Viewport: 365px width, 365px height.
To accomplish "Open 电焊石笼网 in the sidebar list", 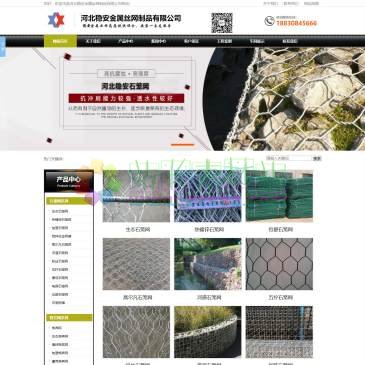I will [60, 286].
